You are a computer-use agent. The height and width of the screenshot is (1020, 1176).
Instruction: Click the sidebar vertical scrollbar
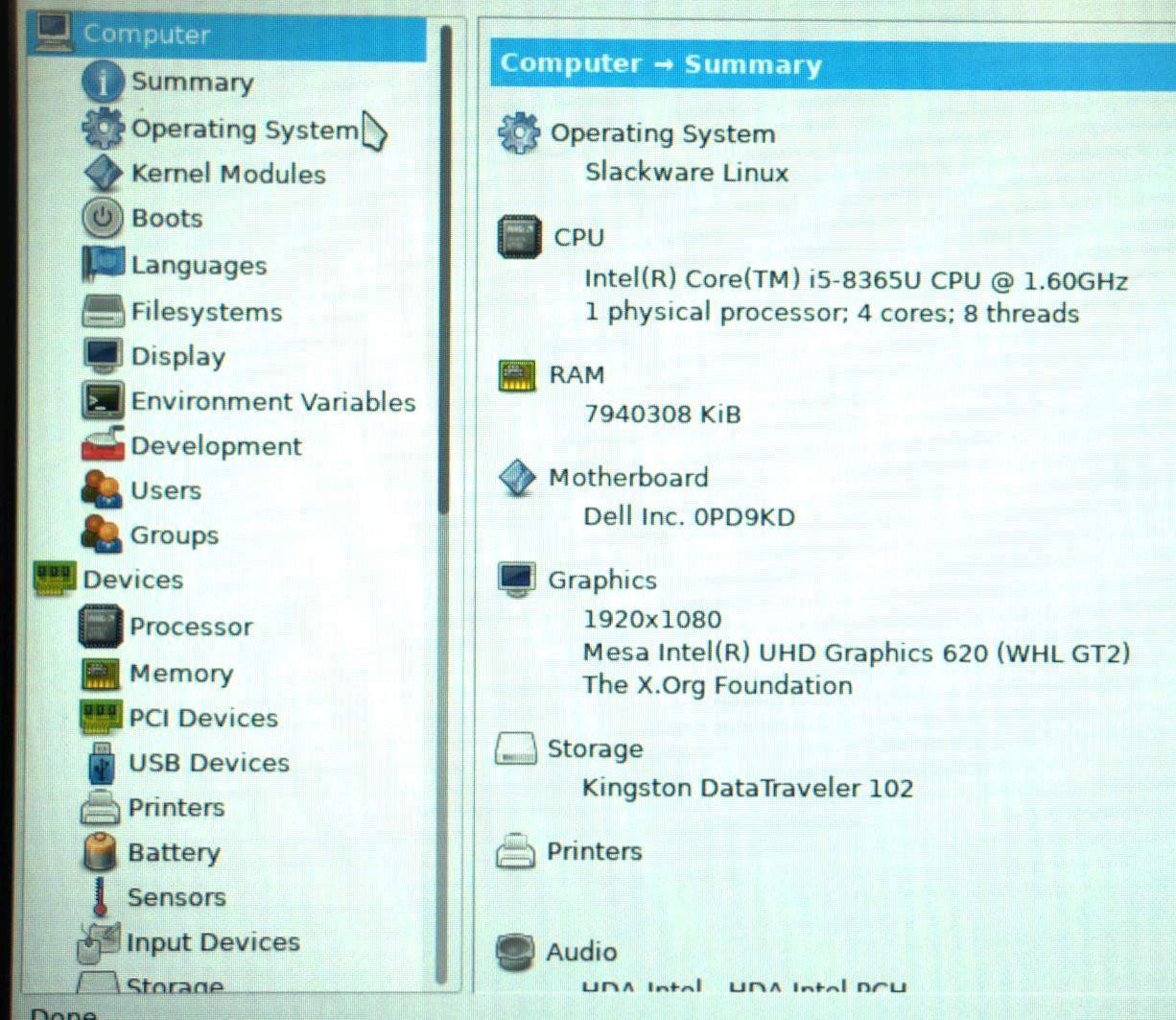444,505
